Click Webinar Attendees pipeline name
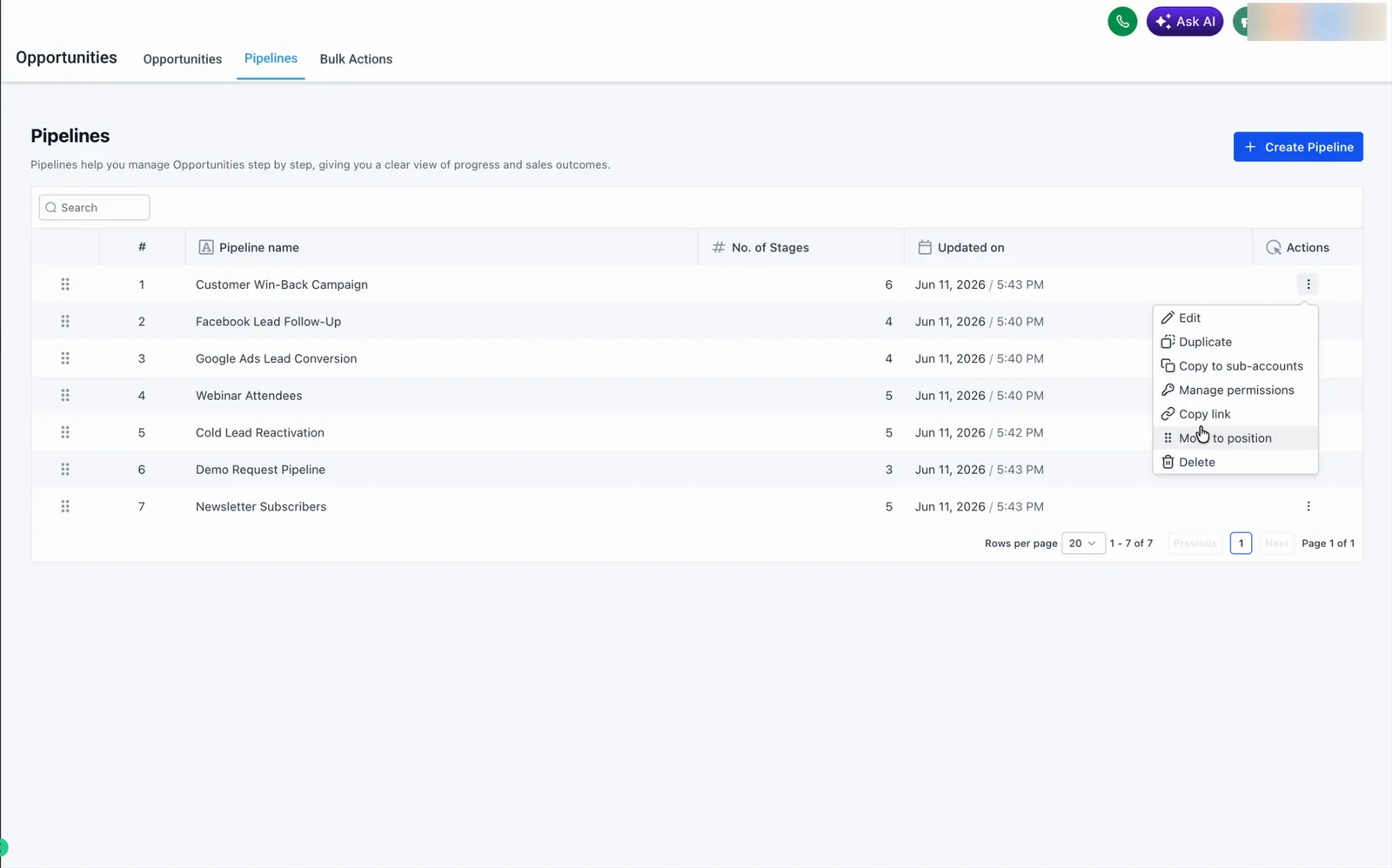The height and width of the screenshot is (868, 1392). (x=249, y=396)
